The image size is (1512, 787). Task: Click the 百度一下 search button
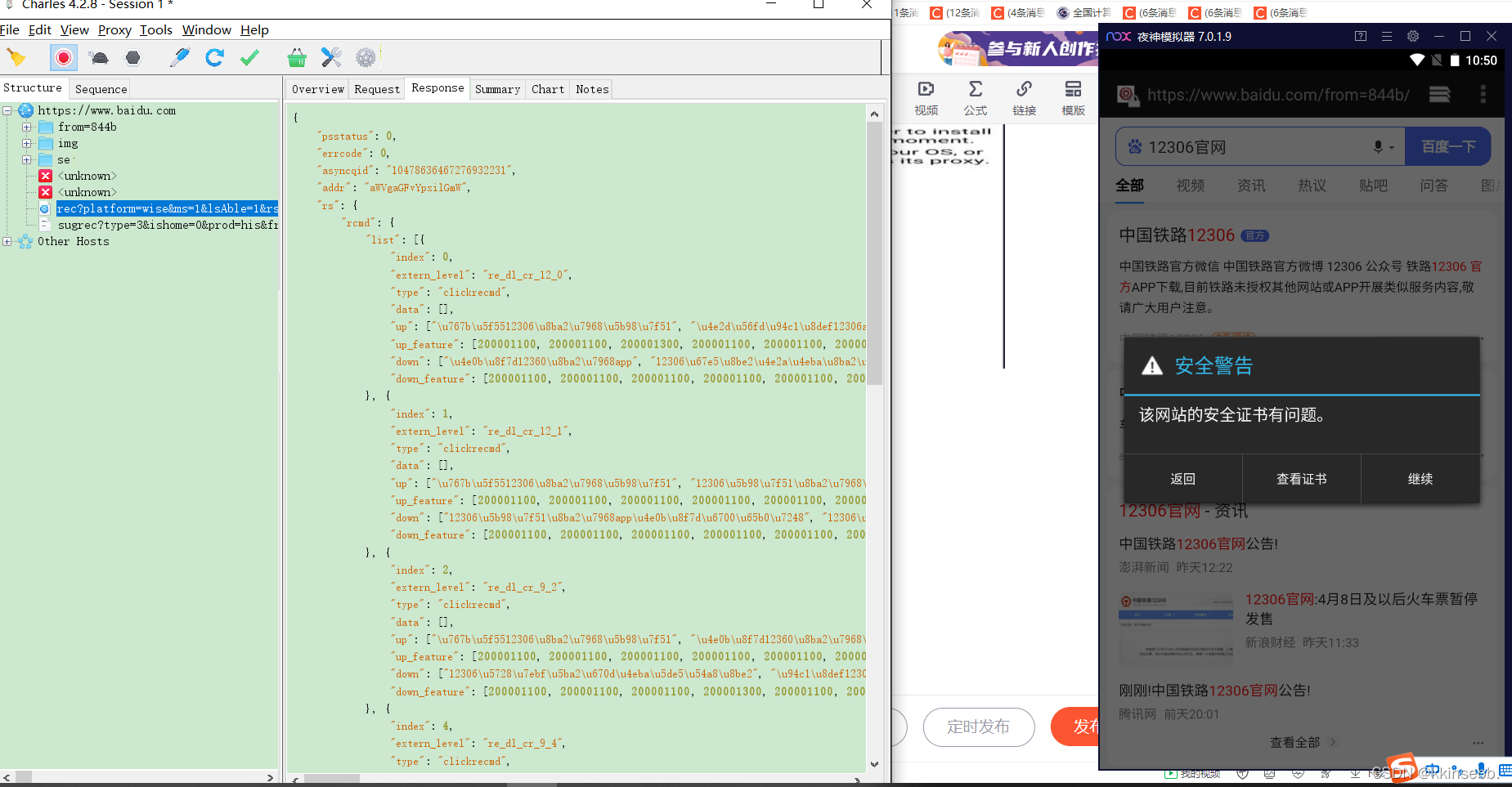pyautogui.click(x=1448, y=146)
